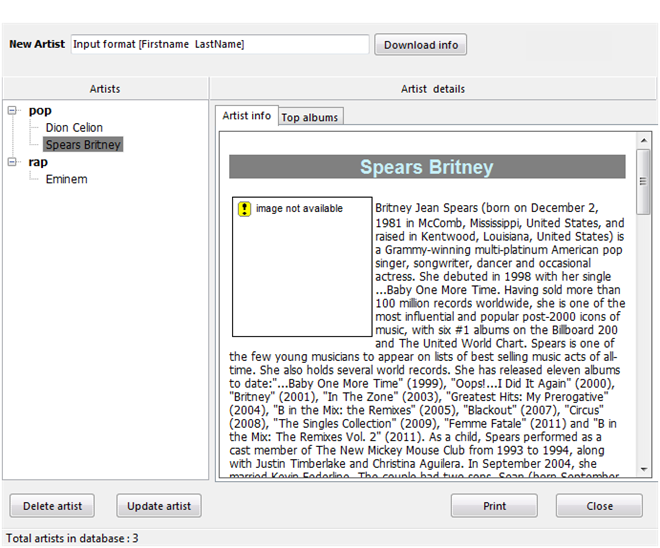
Task: Select artist Dion Celion
Action: click(74, 128)
